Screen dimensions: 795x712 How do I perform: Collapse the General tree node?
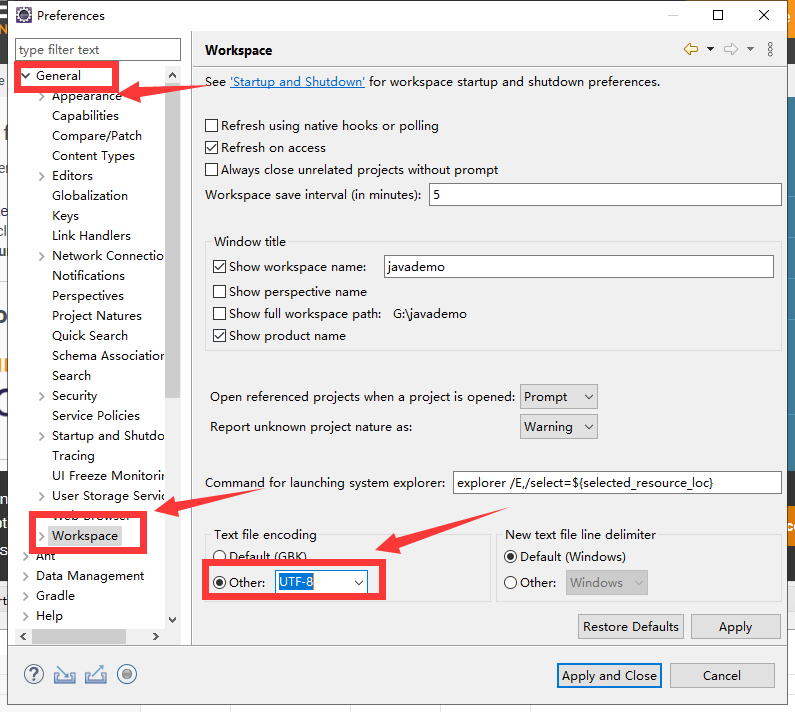coord(25,76)
